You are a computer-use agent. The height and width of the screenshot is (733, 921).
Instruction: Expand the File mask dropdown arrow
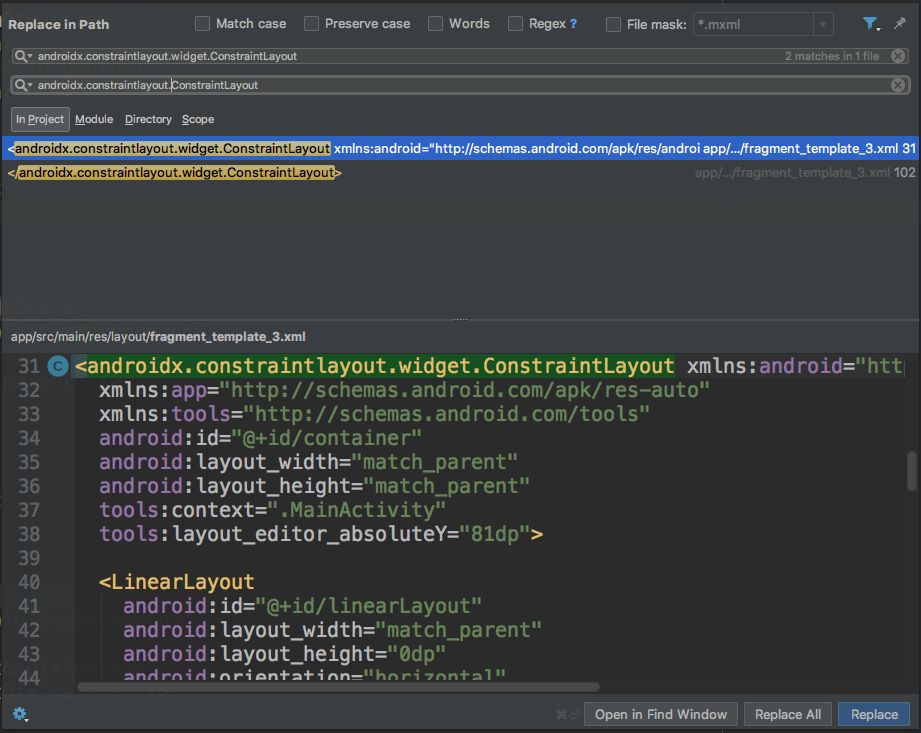pos(823,24)
